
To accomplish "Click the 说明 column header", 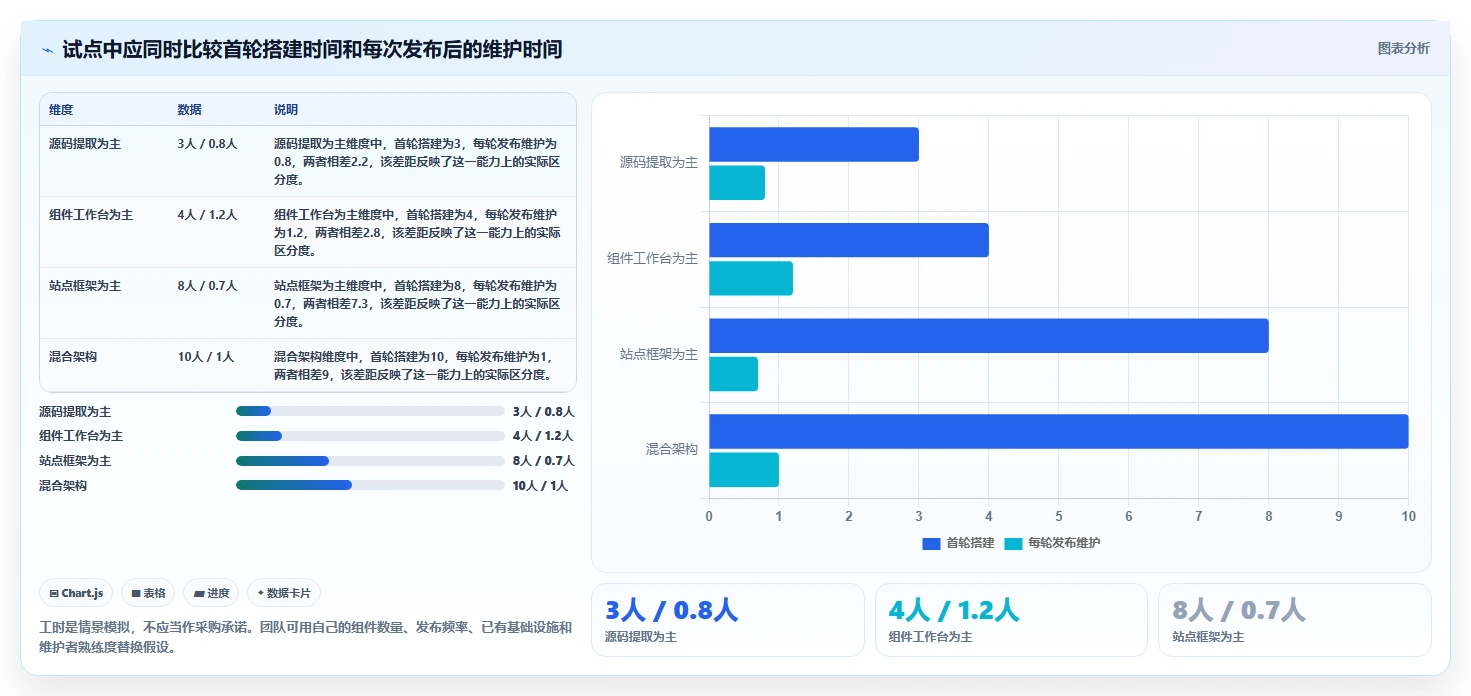I will (286, 110).
